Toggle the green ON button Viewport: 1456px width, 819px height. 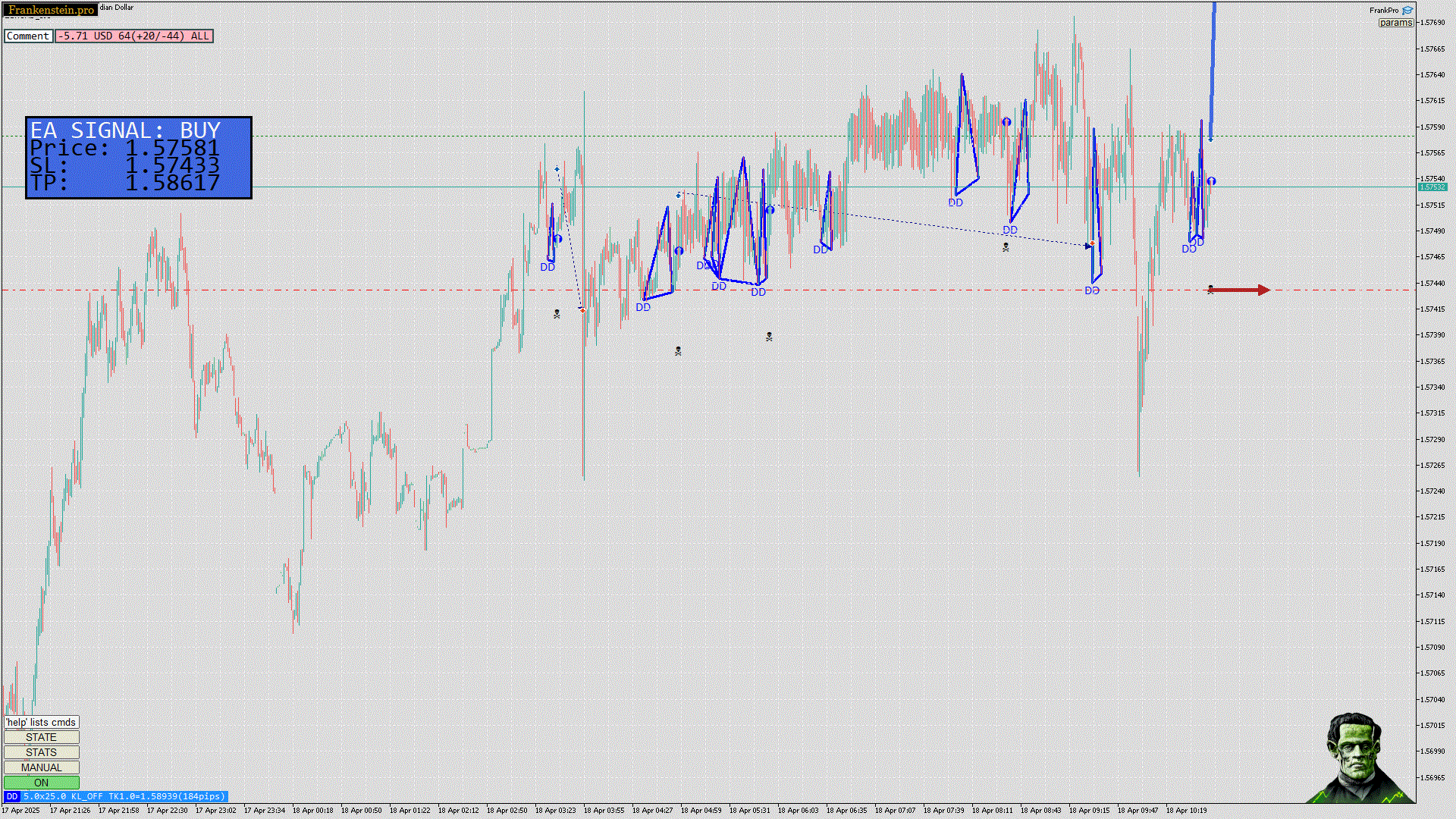(41, 783)
